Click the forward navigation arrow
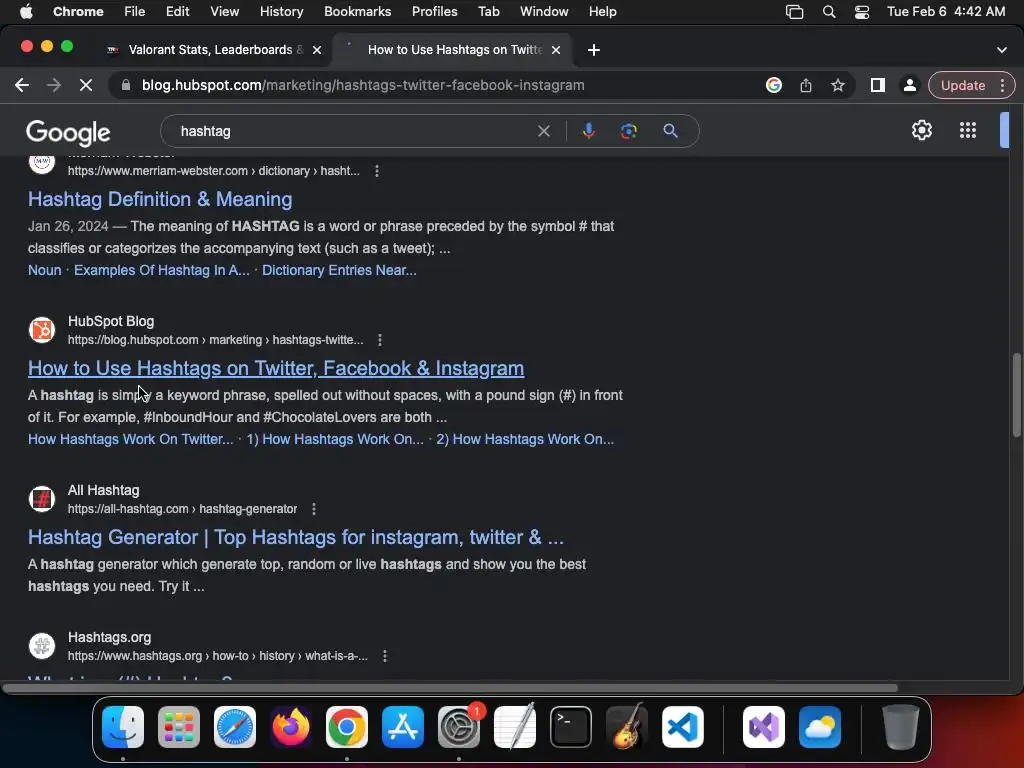 click(x=54, y=85)
